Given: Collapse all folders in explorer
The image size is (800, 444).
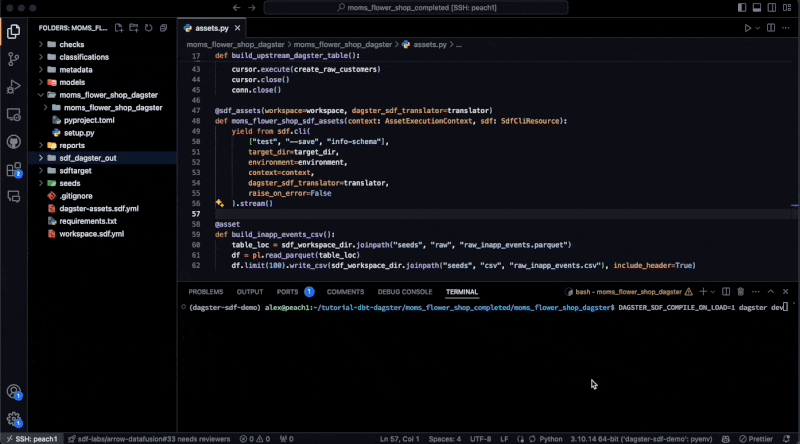Looking at the screenshot, I should tap(163, 28).
